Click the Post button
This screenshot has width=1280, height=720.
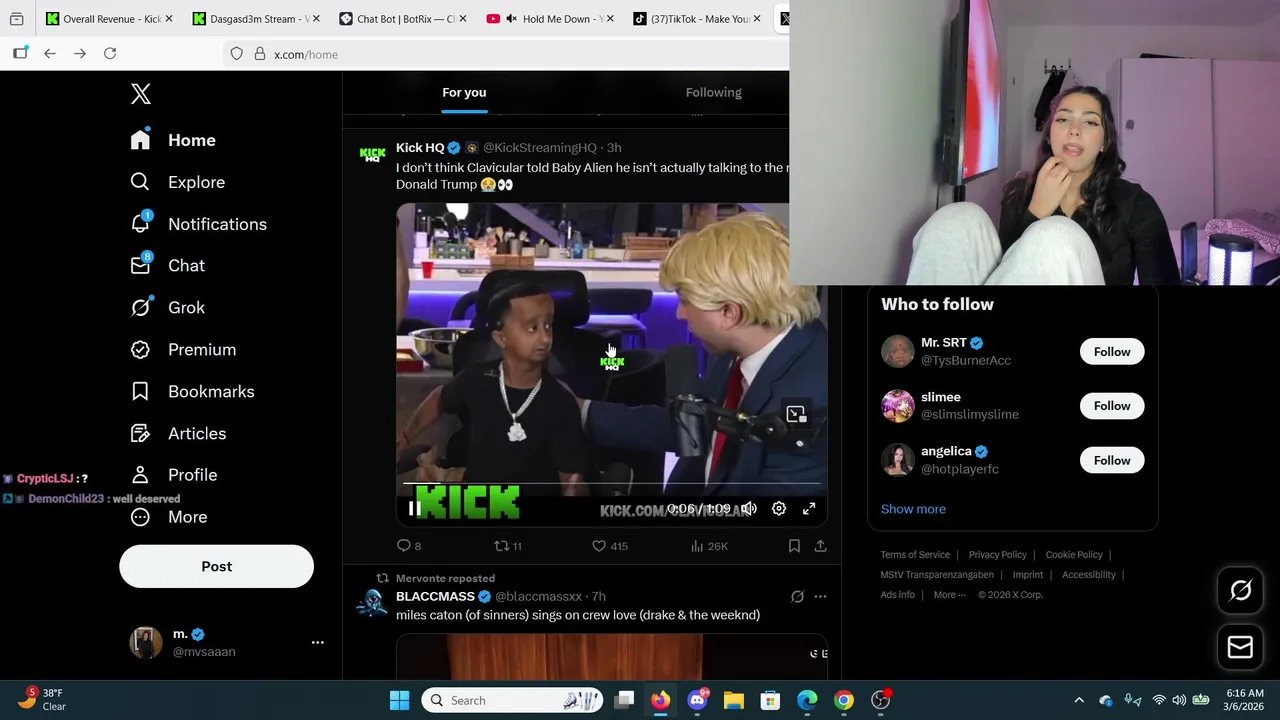(216, 567)
